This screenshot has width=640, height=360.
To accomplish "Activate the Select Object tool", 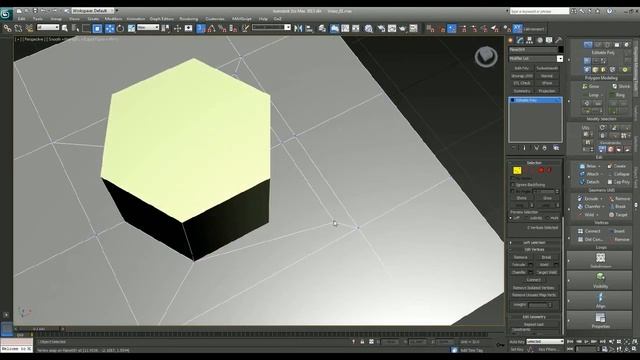I will (64, 28).
